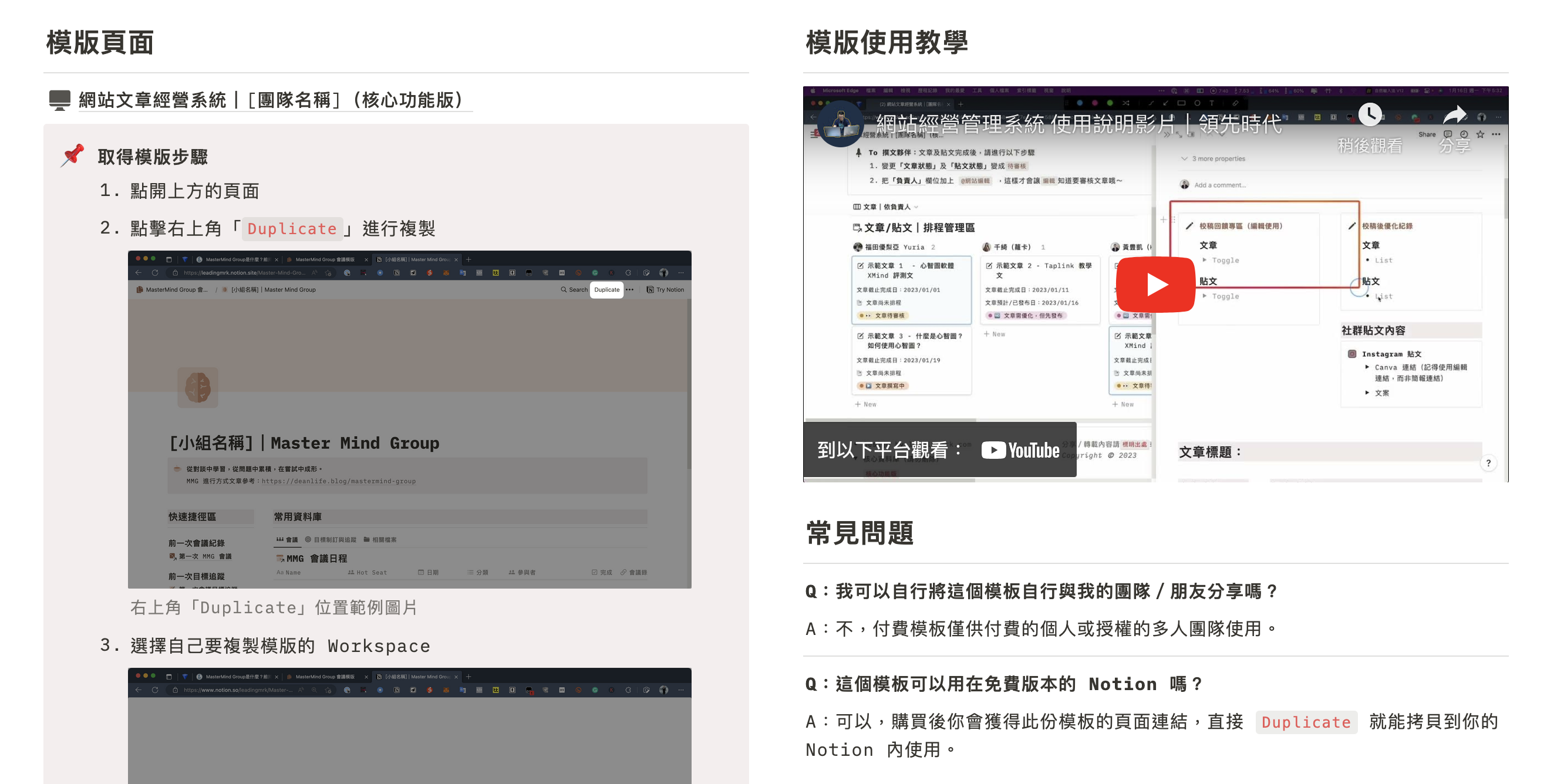Click the answer text 可以，購買後你會獲得此份模板的頁面連結
1564x784 pixels.
click(1012, 721)
